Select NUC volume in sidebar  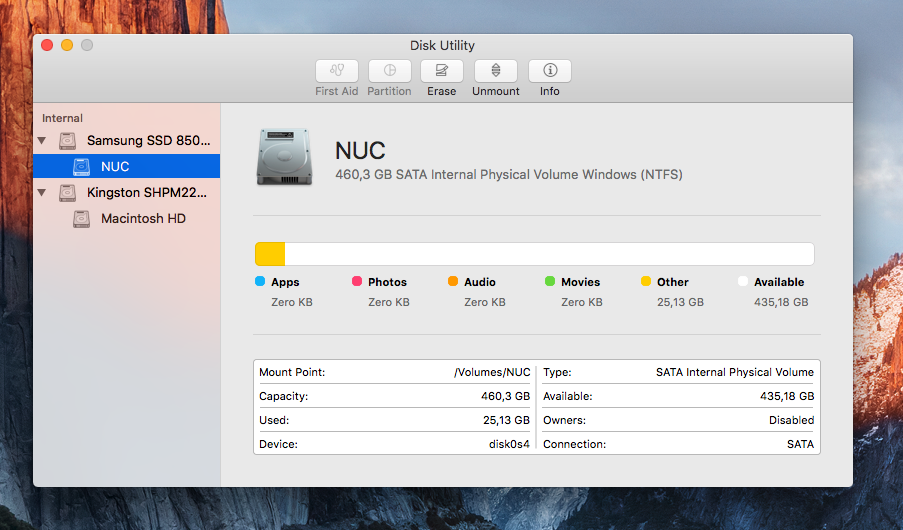(115, 167)
